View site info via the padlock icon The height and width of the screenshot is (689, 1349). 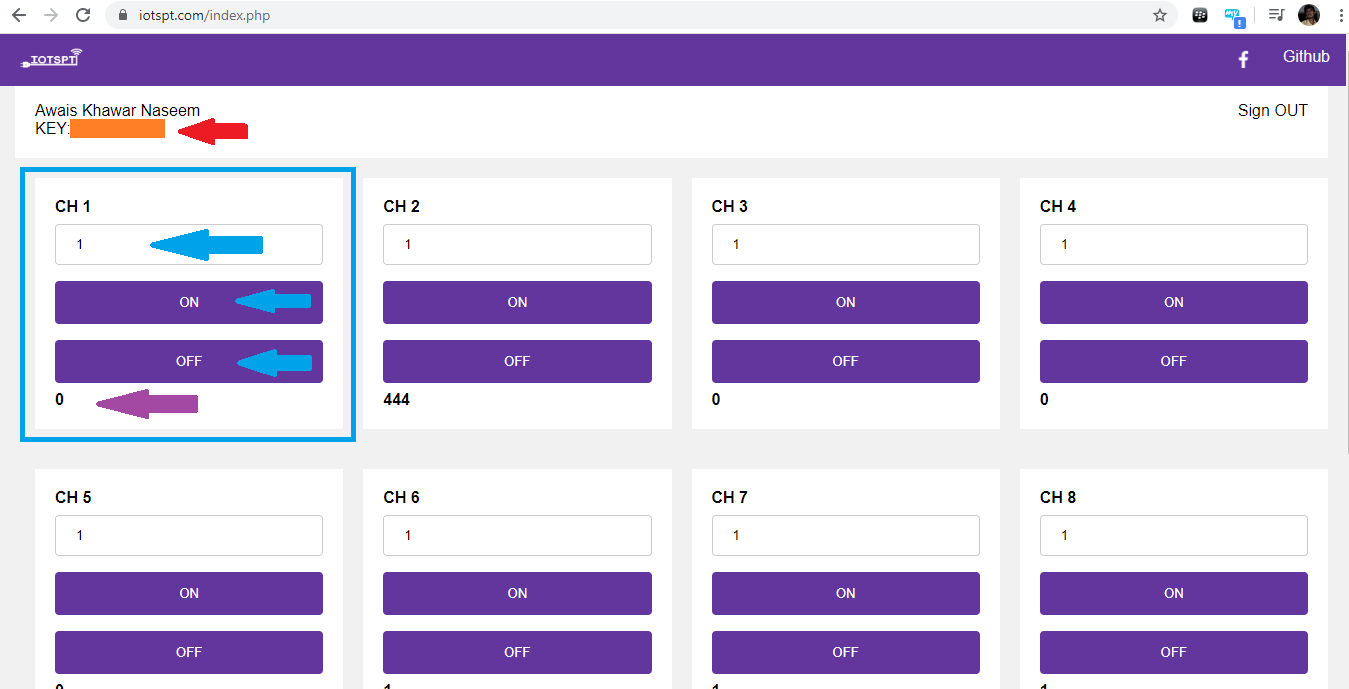(124, 15)
